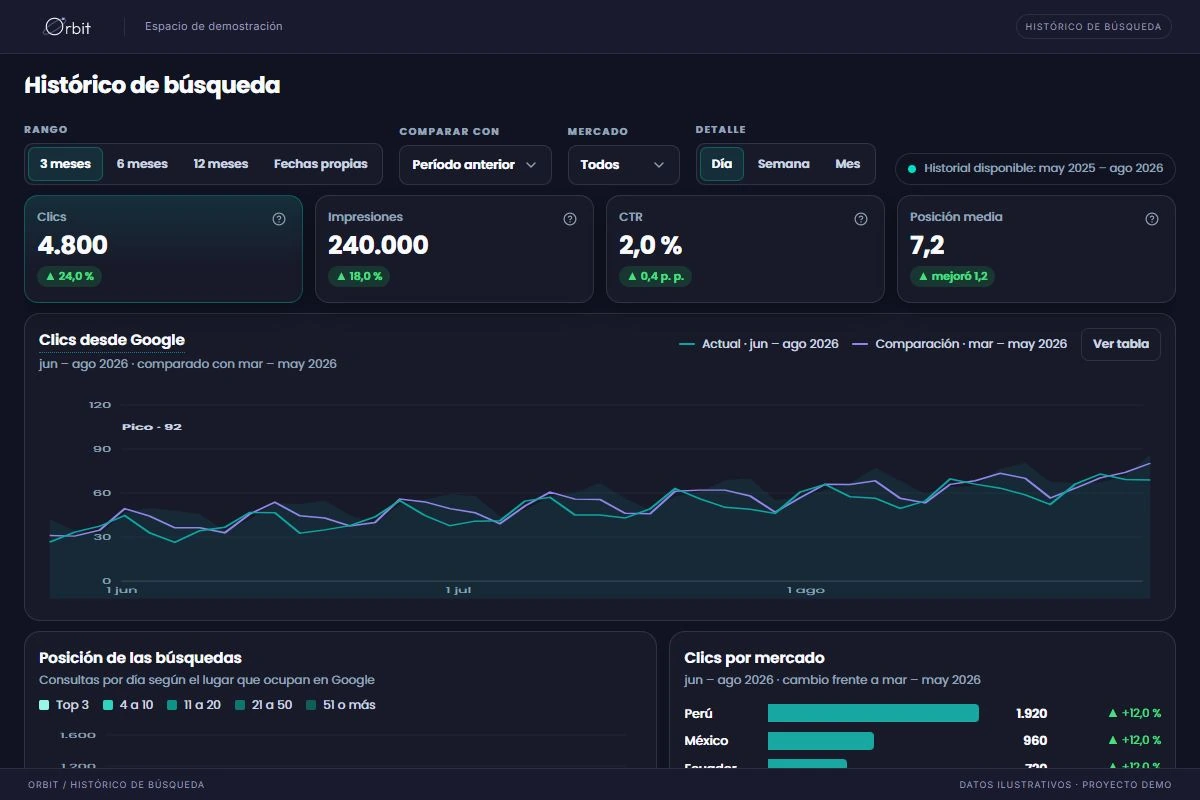The width and height of the screenshot is (1200, 800).
Task: Click the México +12,0 % change
Action: point(1134,741)
